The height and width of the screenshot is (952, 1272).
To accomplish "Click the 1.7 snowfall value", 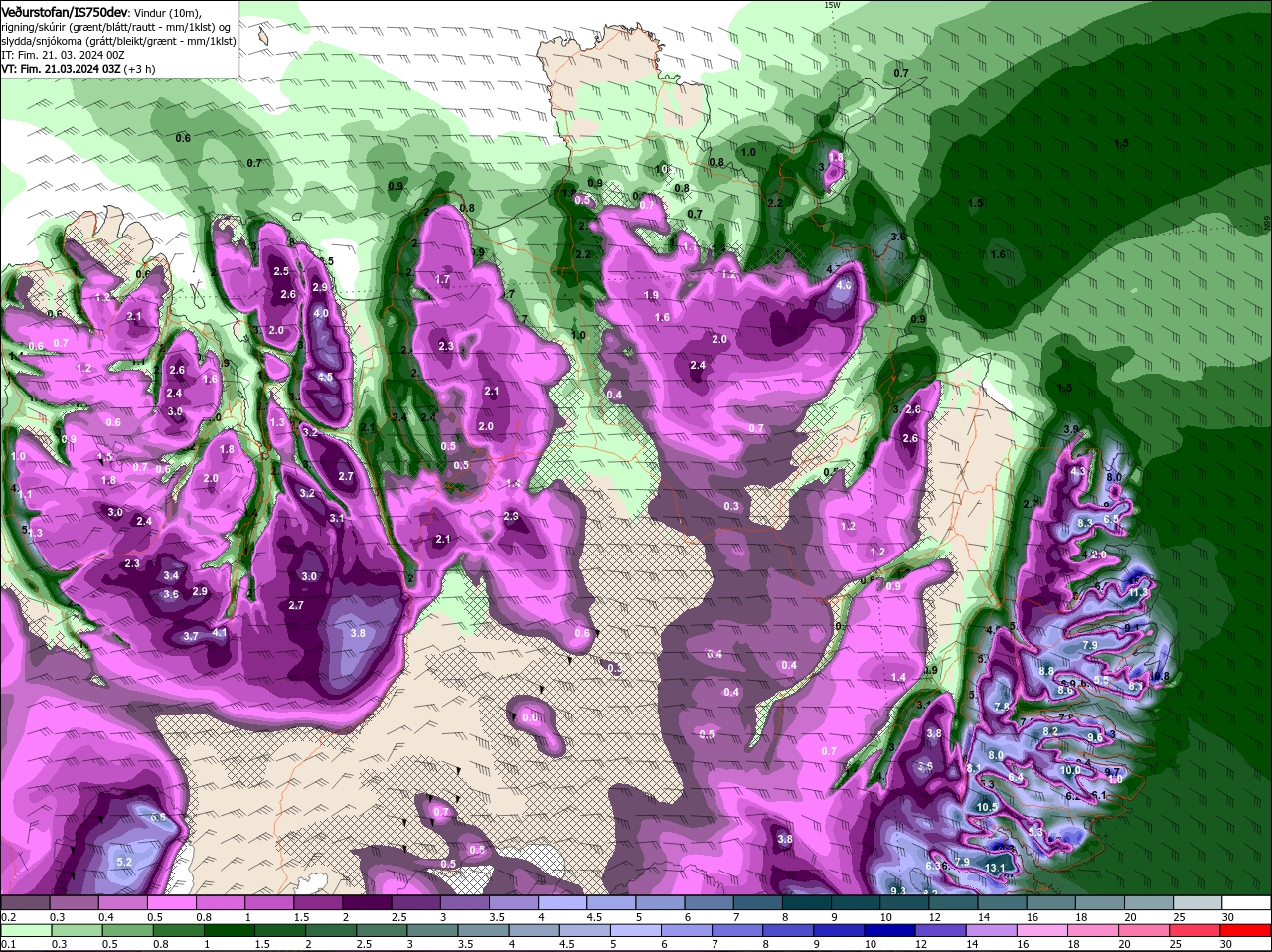I will (x=443, y=280).
